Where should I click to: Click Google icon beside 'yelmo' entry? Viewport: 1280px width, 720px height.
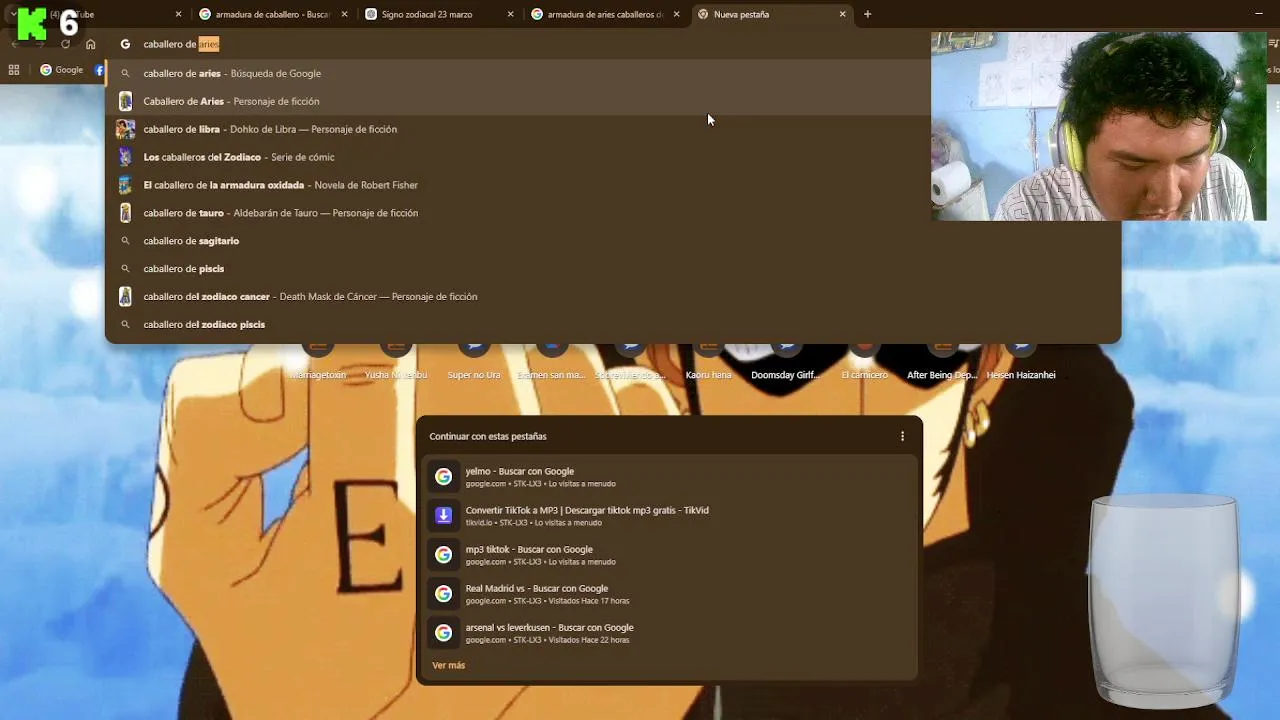pyautogui.click(x=443, y=477)
